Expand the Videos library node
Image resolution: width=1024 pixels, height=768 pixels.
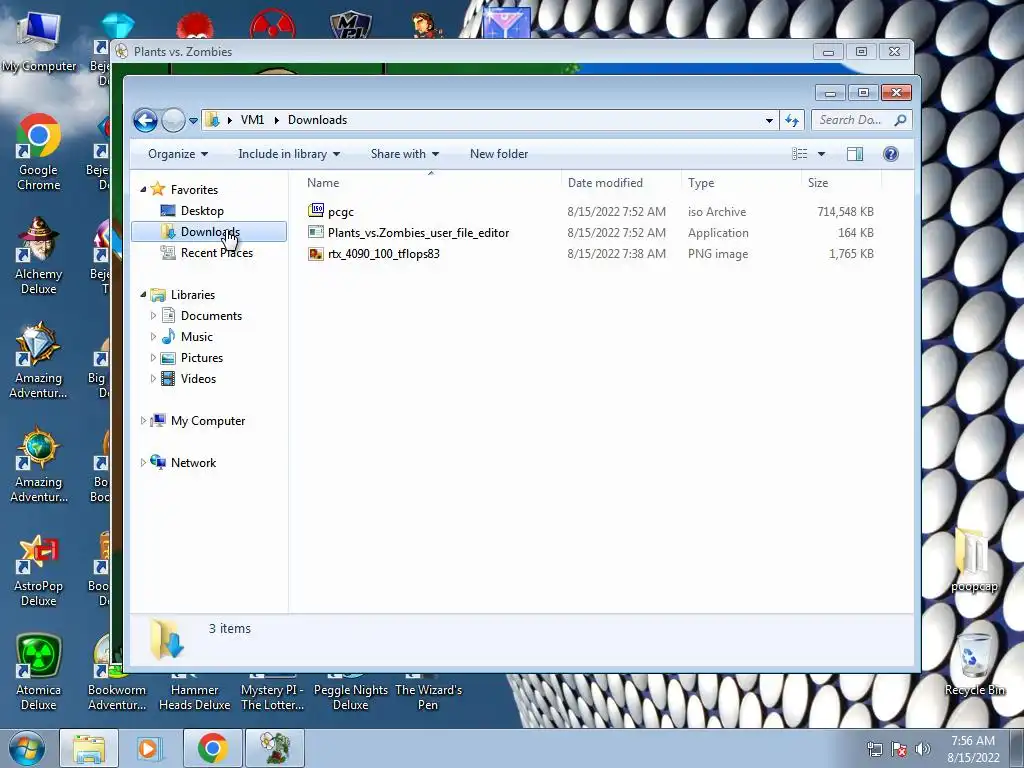point(153,379)
